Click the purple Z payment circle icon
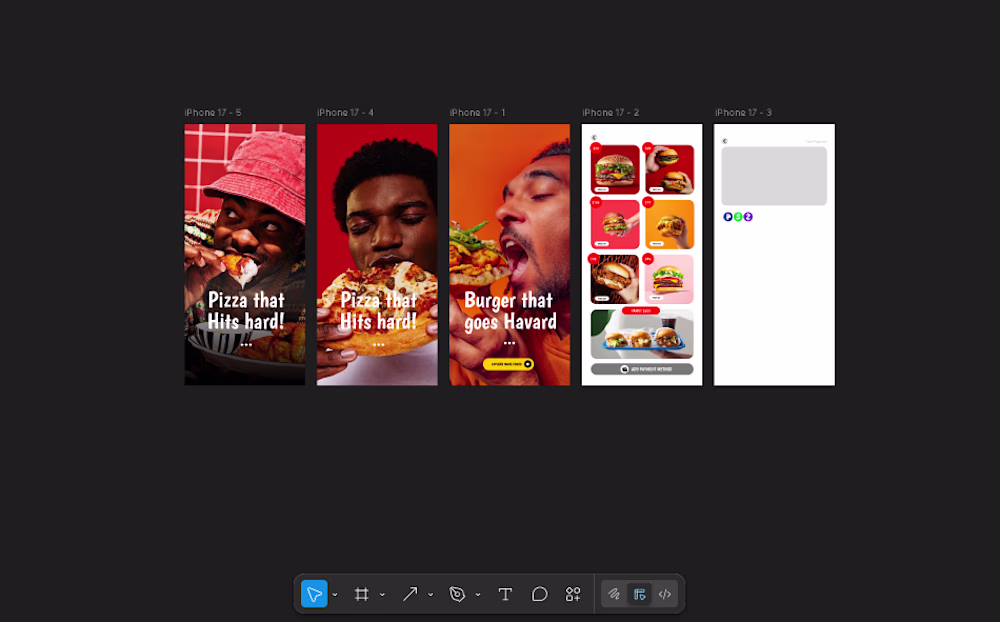Viewport: 1000px width, 622px height. tap(748, 217)
